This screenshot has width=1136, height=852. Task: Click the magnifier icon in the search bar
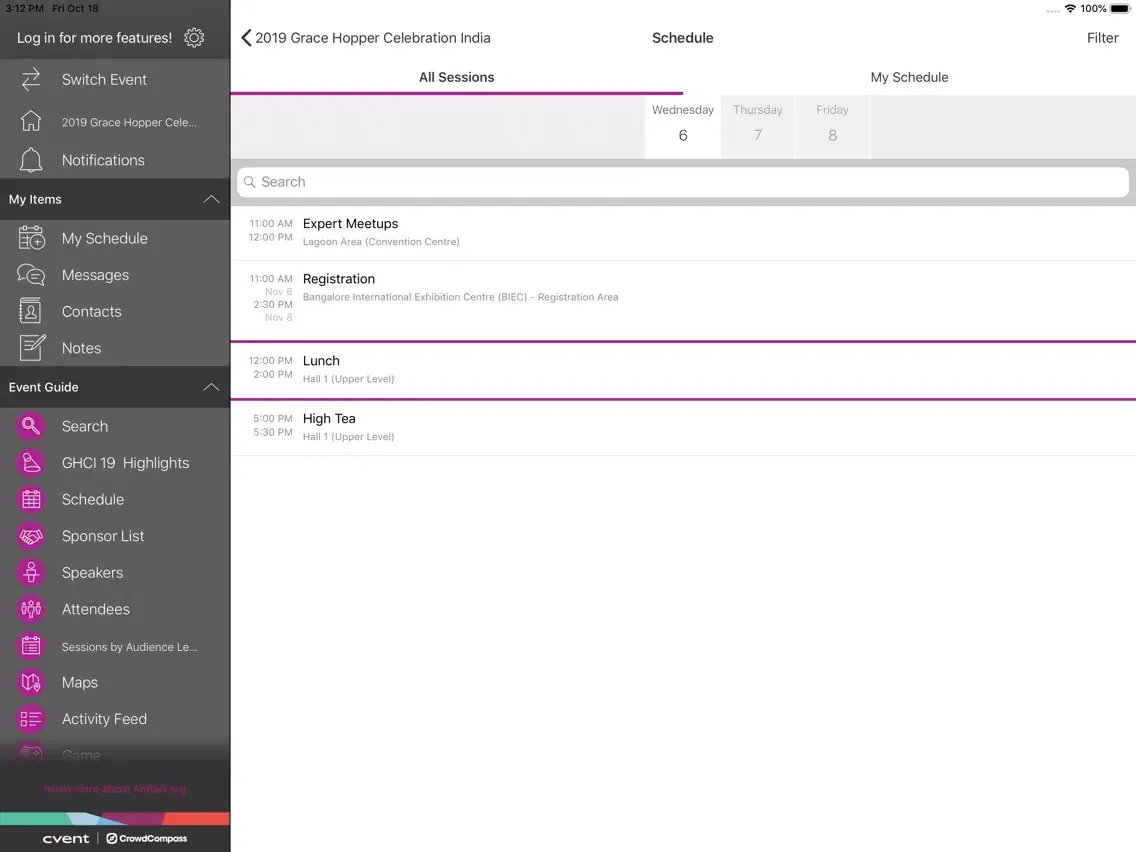pyautogui.click(x=250, y=182)
